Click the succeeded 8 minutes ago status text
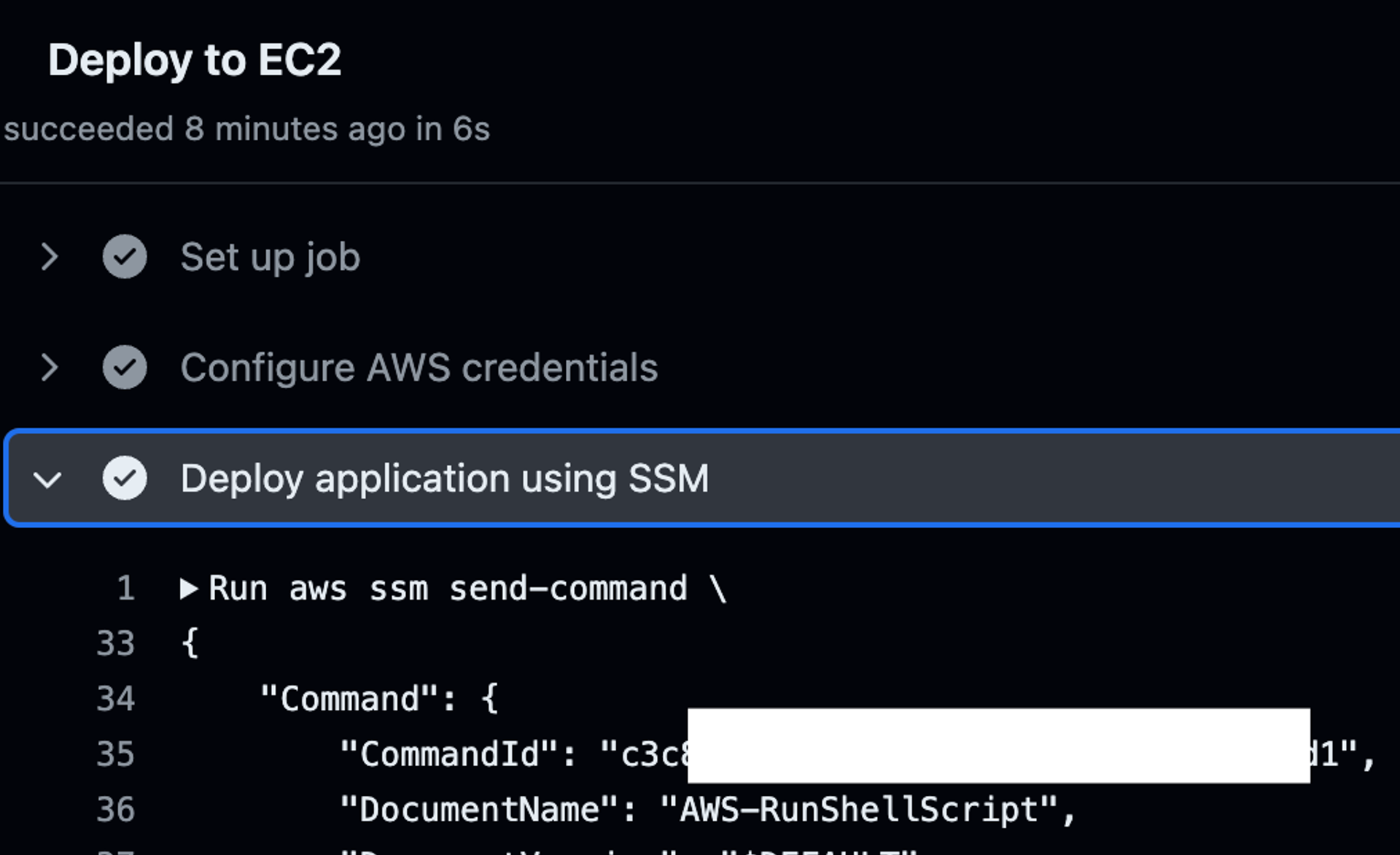Viewport: 1400px width, 855px height. pyautogui.click(x=246, y=129)
